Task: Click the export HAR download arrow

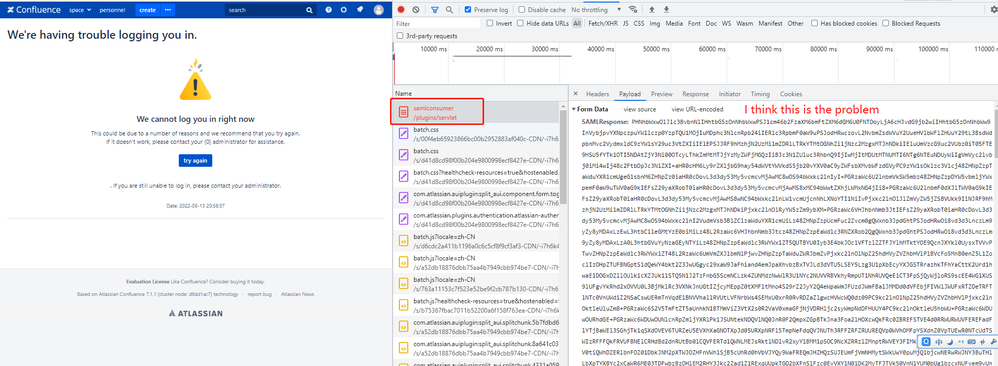Action: pos(666,10)
